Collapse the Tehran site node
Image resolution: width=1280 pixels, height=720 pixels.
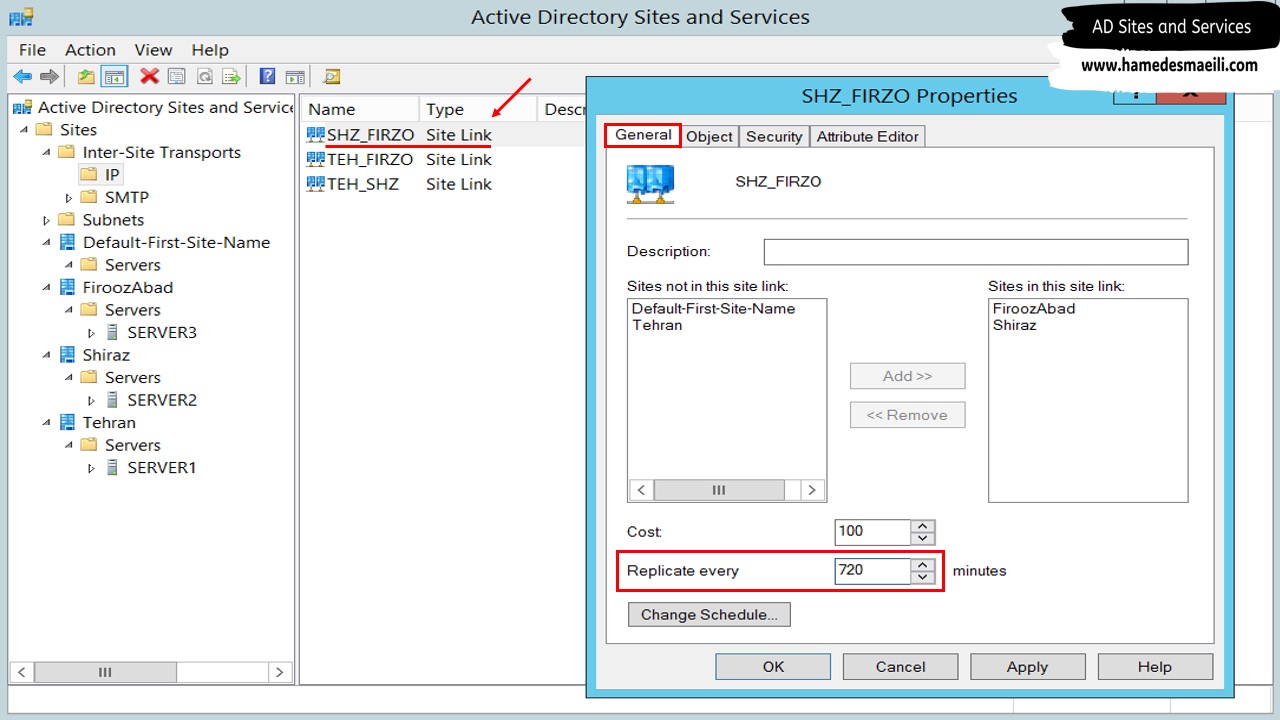pyautogui.click(x=46, y=422)
